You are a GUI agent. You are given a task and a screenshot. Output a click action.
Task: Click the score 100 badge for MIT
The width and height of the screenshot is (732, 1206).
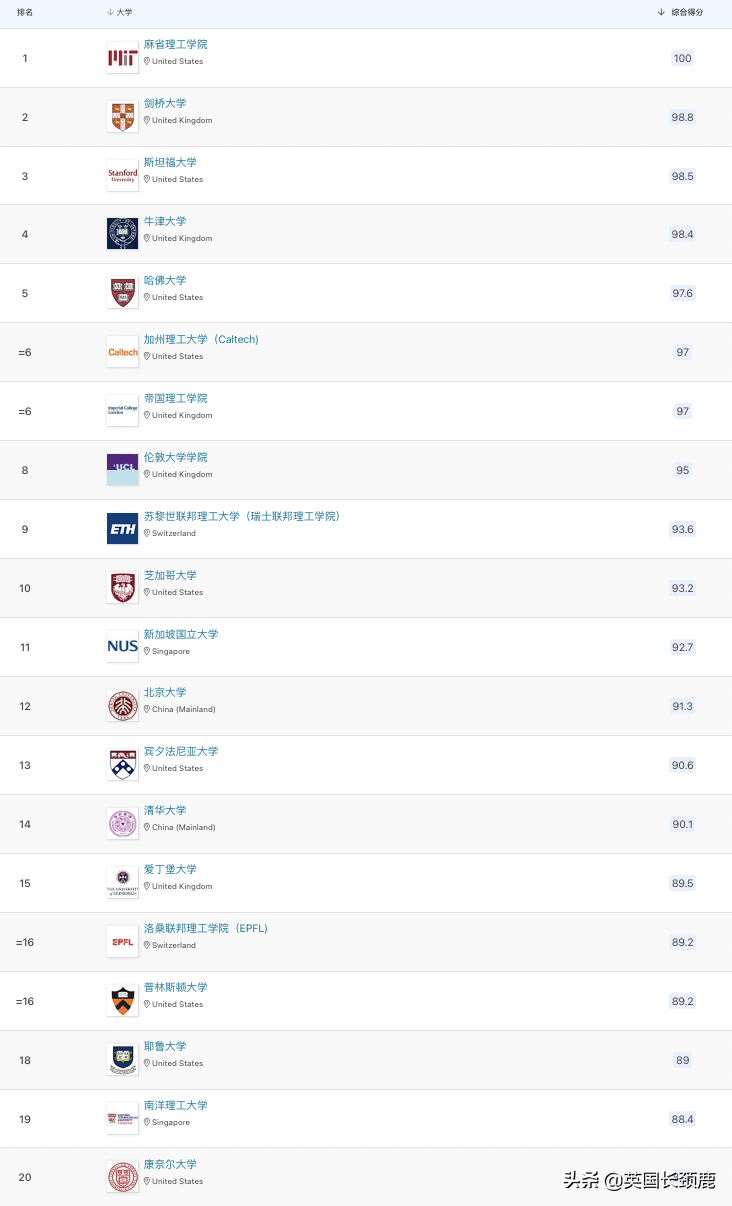pyautogui.click(x=682, y=58)
